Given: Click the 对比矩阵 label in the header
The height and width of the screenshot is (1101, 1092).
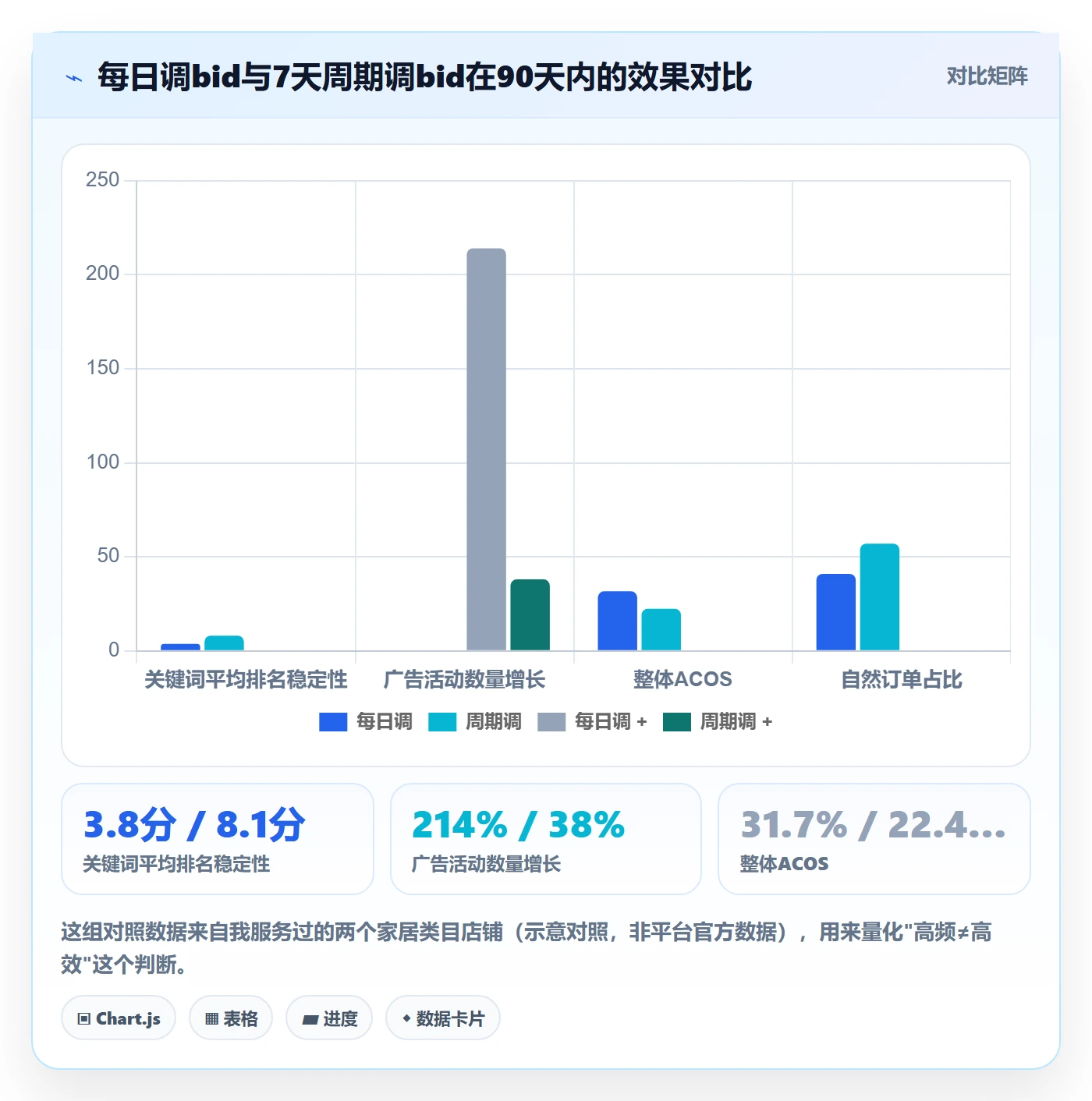Looking at the screenshot, I should pyautogui.click(x=987, y=76).
